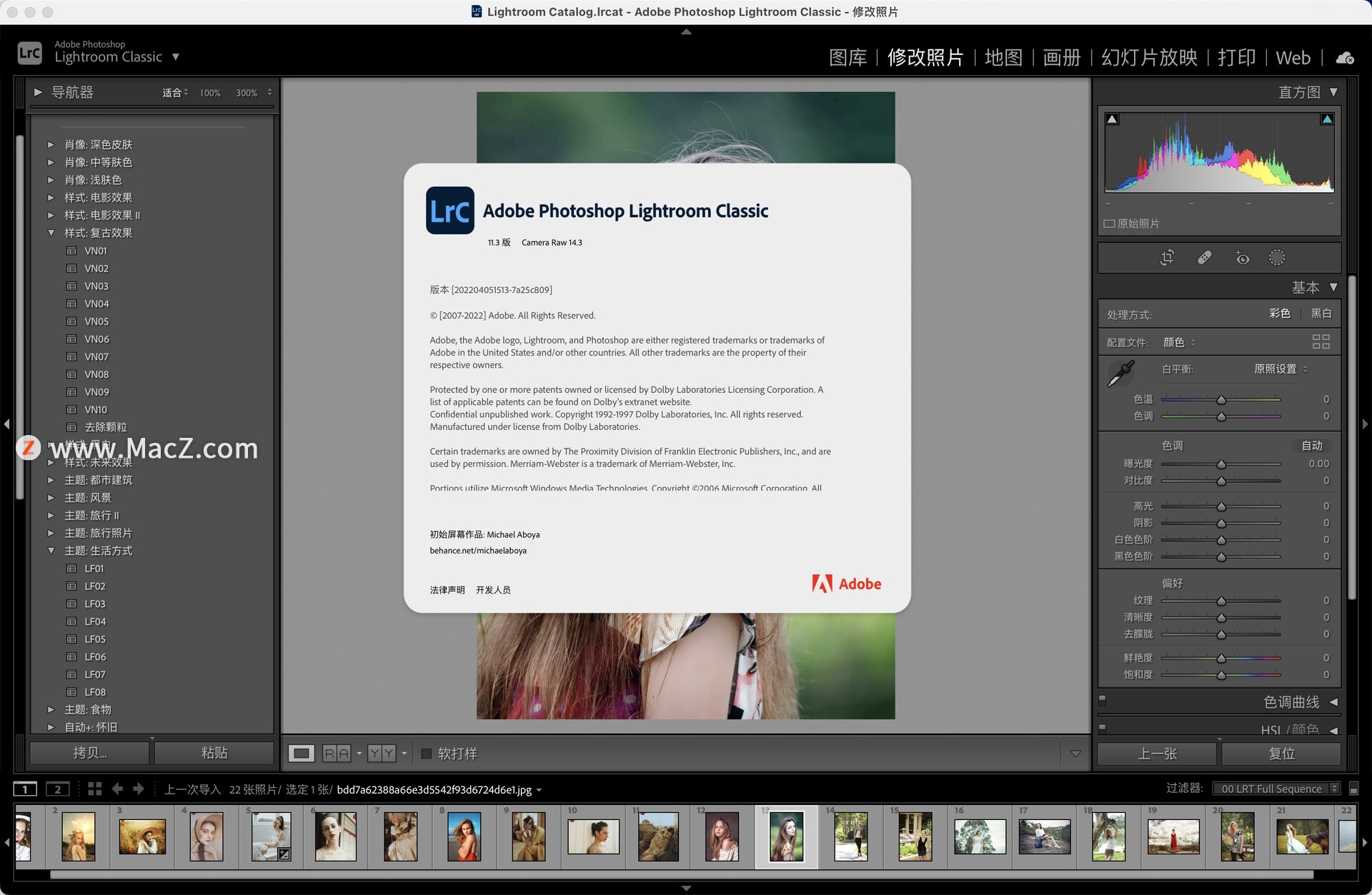Open the profile browser grid icon
The width and height of the screenshot is (1372, 895).
pos(1321,342)
